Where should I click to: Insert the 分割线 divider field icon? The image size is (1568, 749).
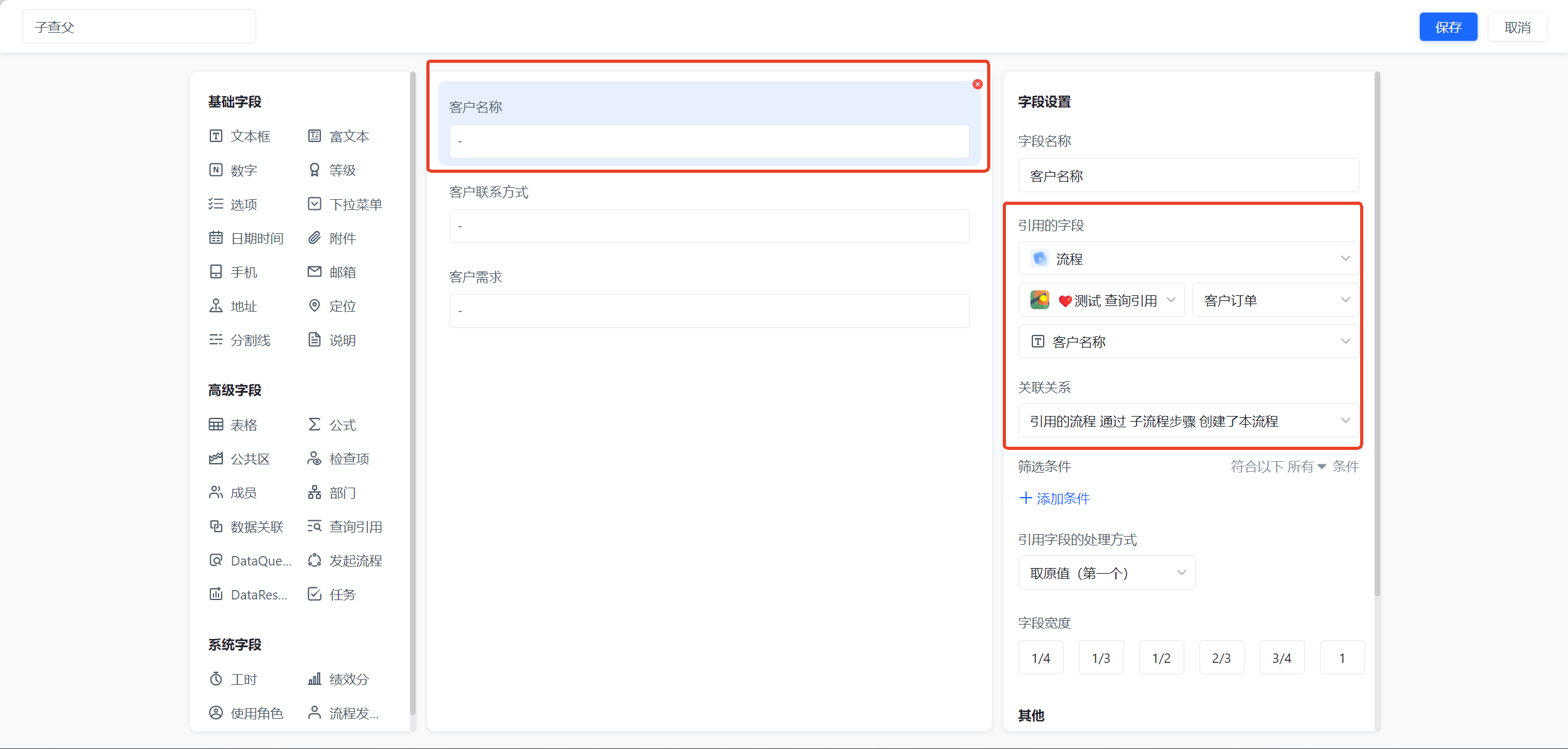coord(216,340)
